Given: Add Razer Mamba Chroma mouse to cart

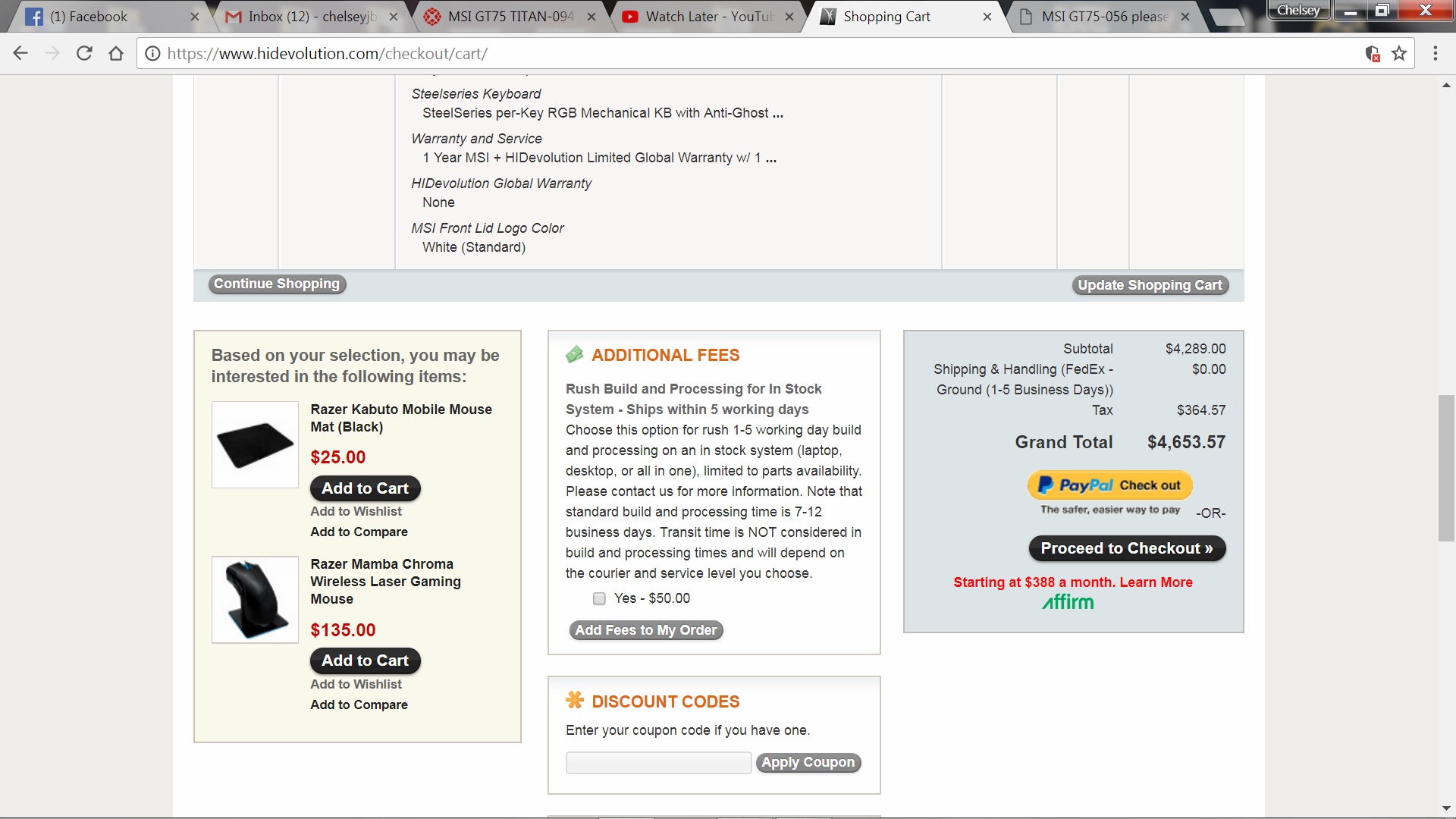Looking at the screenshot, I should (x=366, y=661).
